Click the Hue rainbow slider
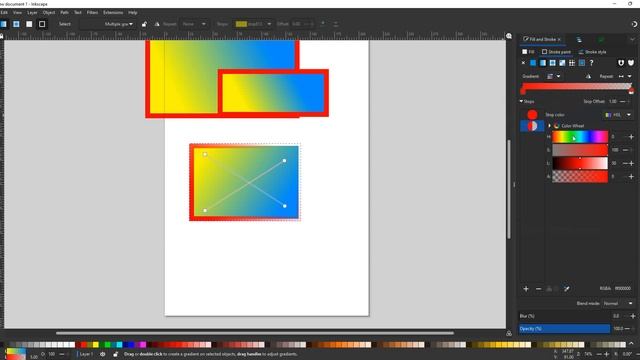 580,137
